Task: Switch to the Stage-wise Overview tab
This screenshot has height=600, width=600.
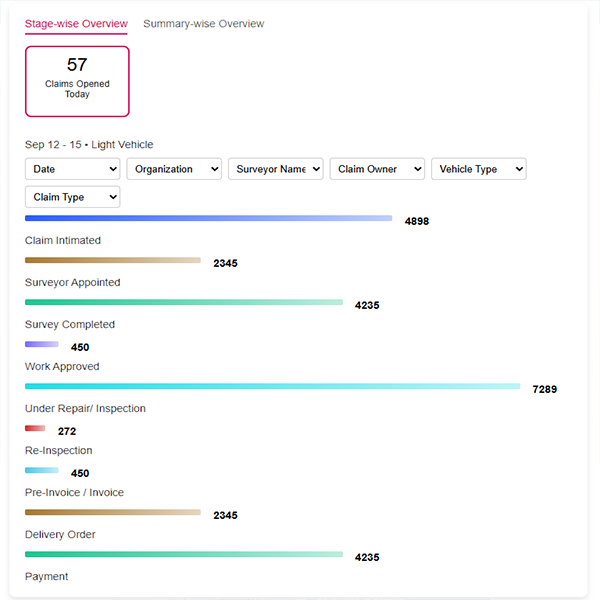Action: click(77, 24)
